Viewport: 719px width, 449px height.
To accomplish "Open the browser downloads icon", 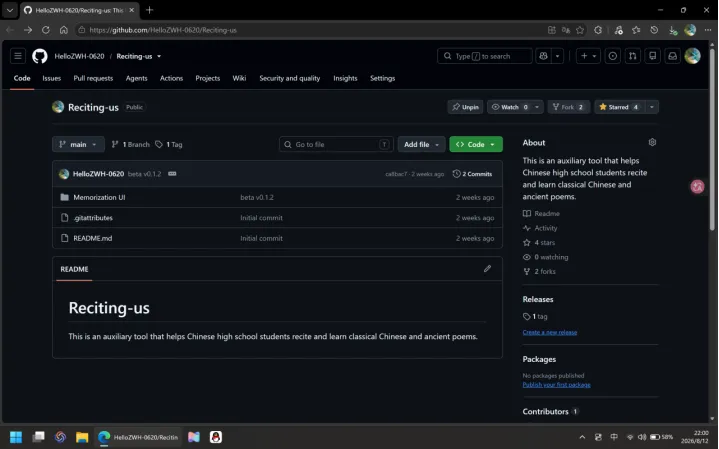I will tap(673, 30).
